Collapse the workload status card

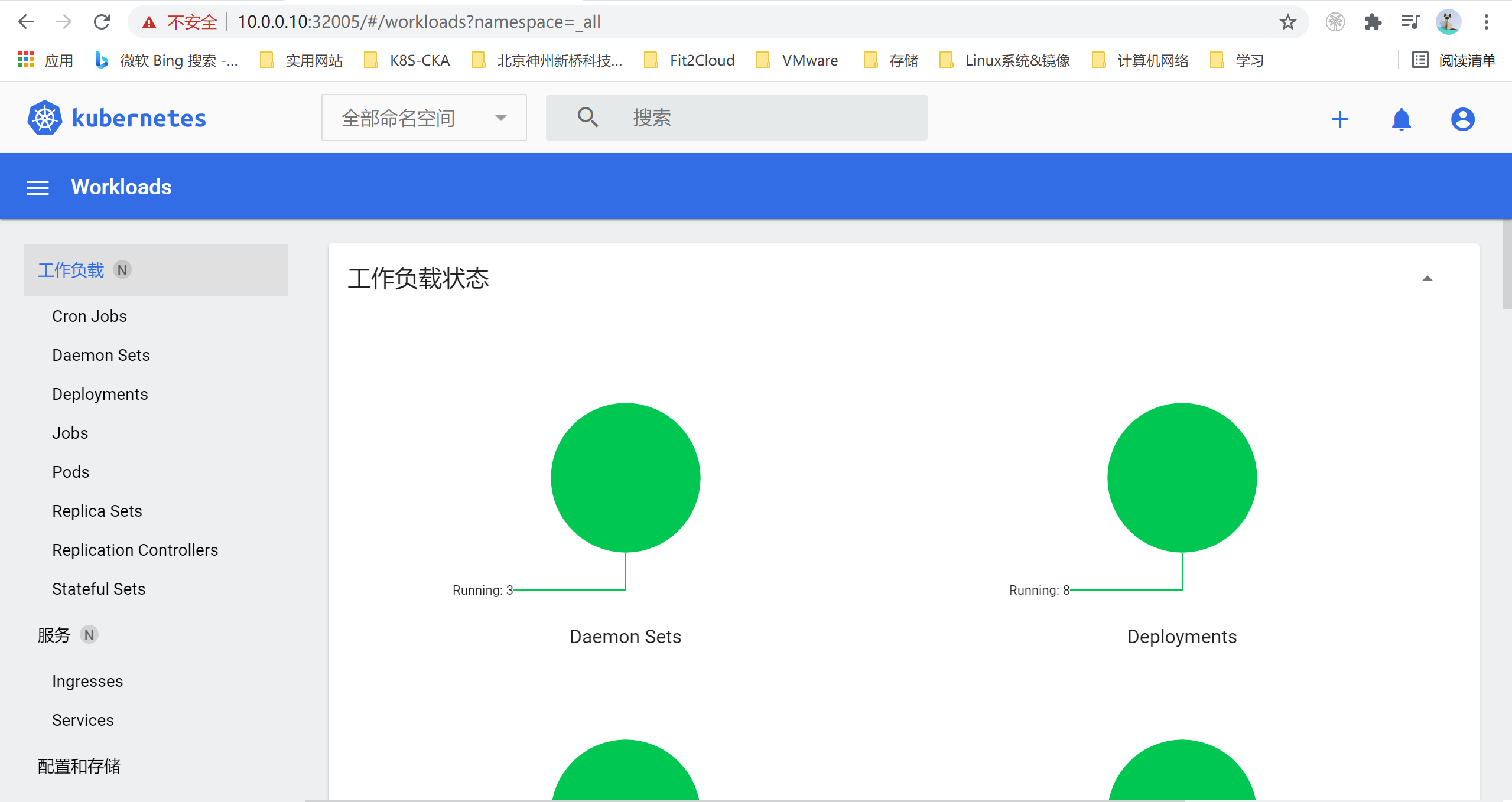click(1427, 279)
